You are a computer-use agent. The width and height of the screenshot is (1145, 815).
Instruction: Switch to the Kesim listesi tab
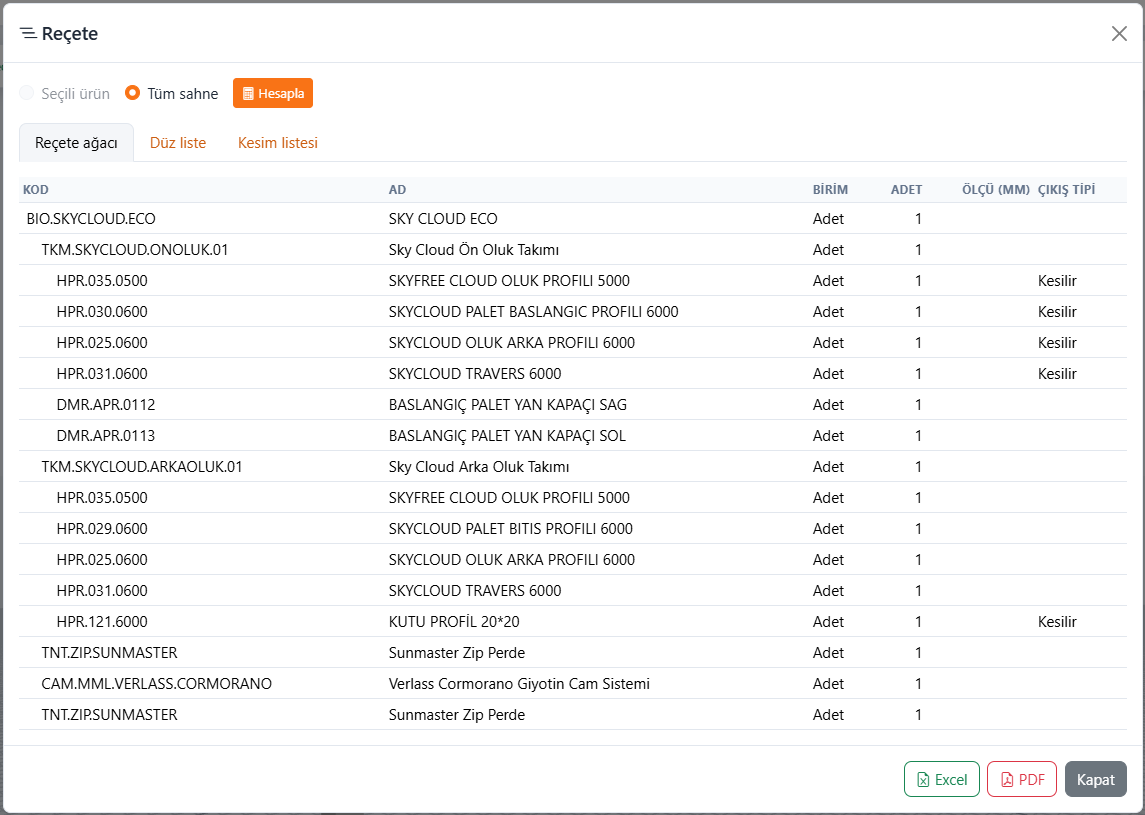point(278,142)
